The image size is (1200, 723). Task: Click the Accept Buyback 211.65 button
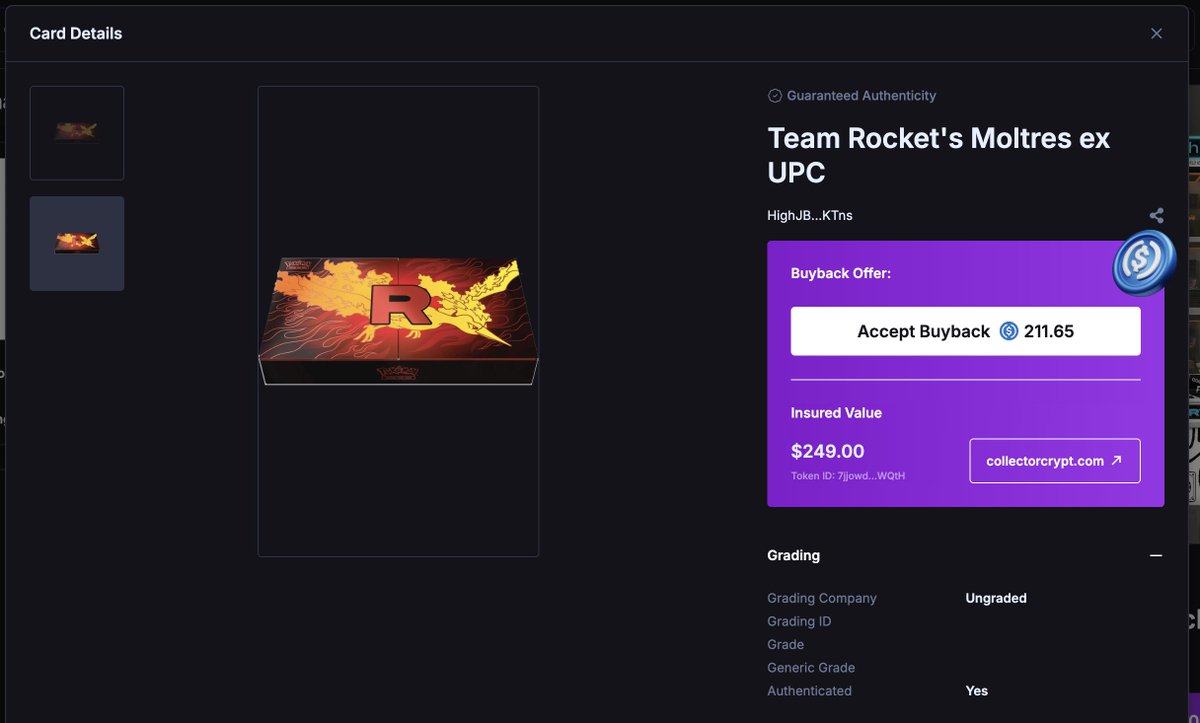[x=965, y=331]
